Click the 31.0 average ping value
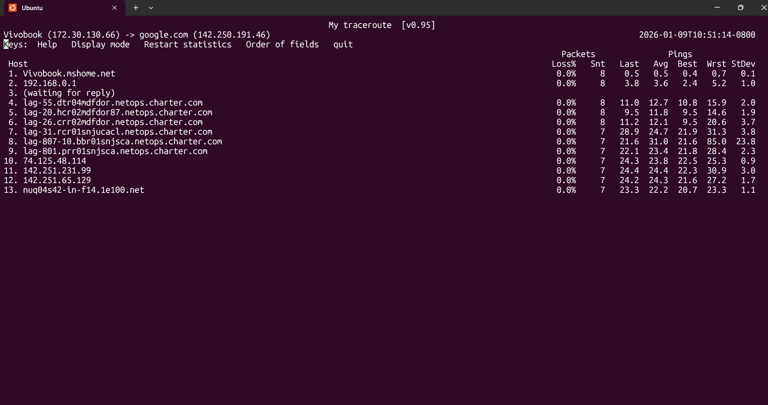This screenshot has width=768, height=405. pos(658,142)
